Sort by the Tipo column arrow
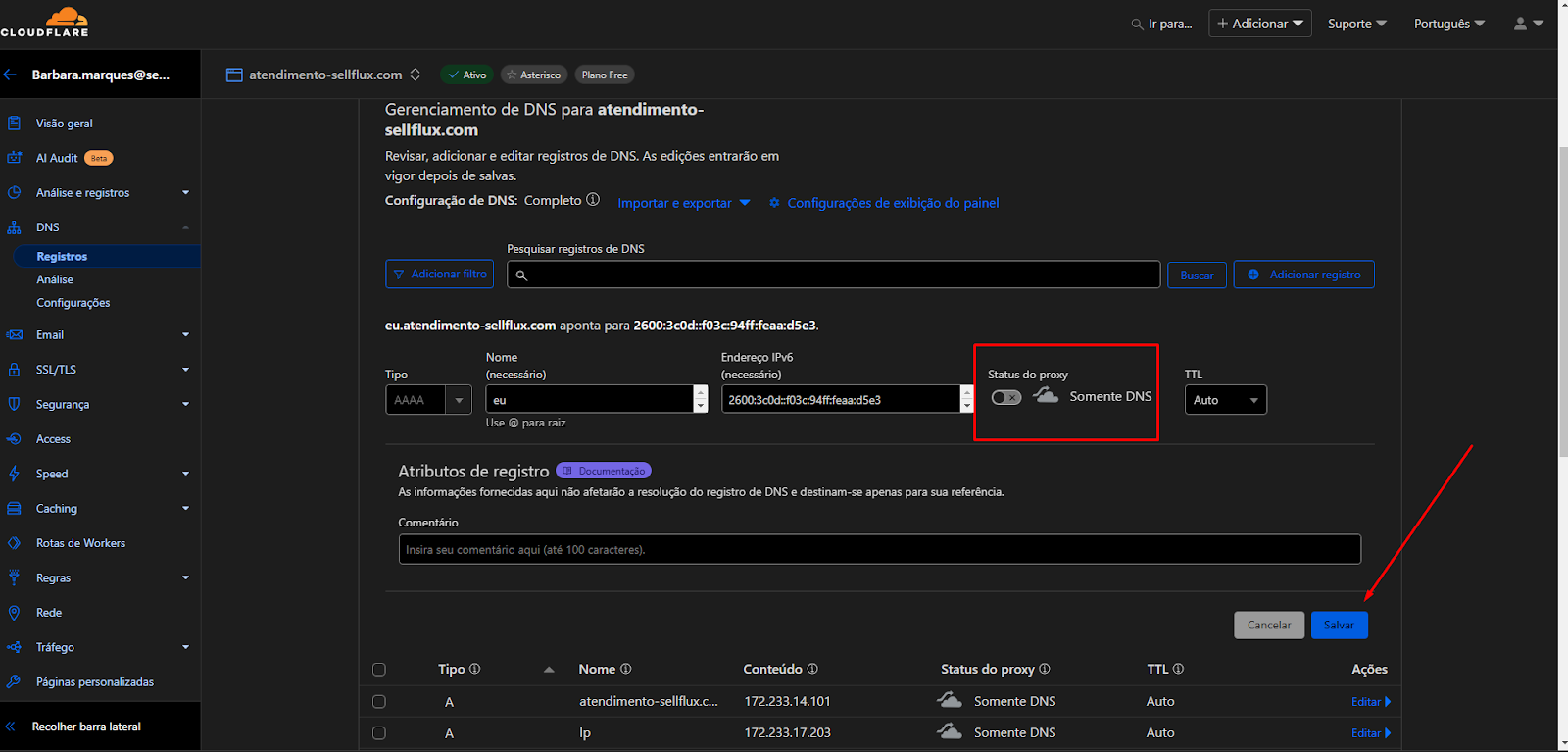The height and width of the screenshot is (752, 1568). (x=549, y=670)
